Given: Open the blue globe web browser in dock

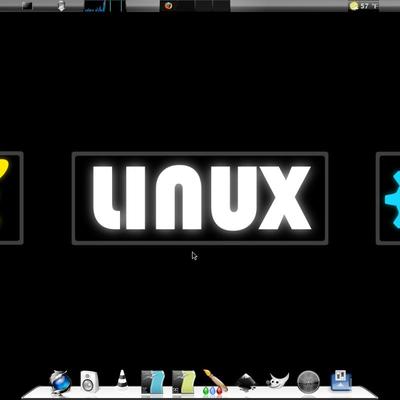Looking at the screenshot, I should pos(60,383).
